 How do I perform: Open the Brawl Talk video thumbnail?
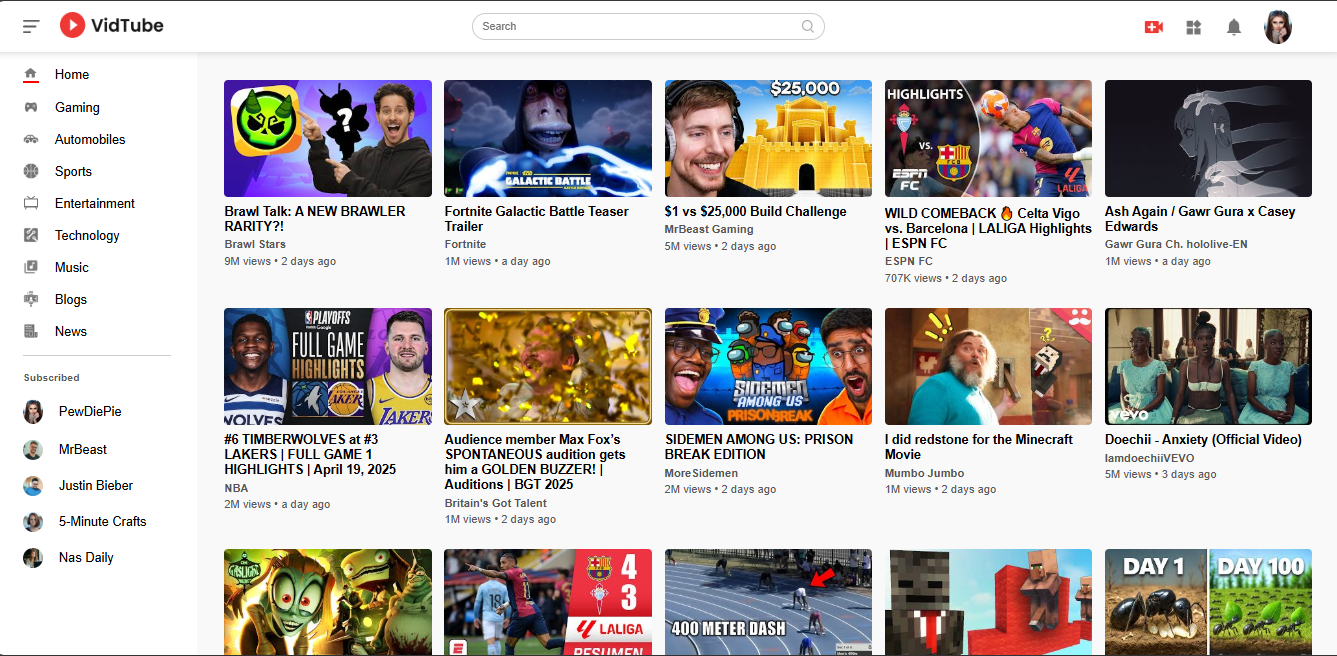click(328, 138)
